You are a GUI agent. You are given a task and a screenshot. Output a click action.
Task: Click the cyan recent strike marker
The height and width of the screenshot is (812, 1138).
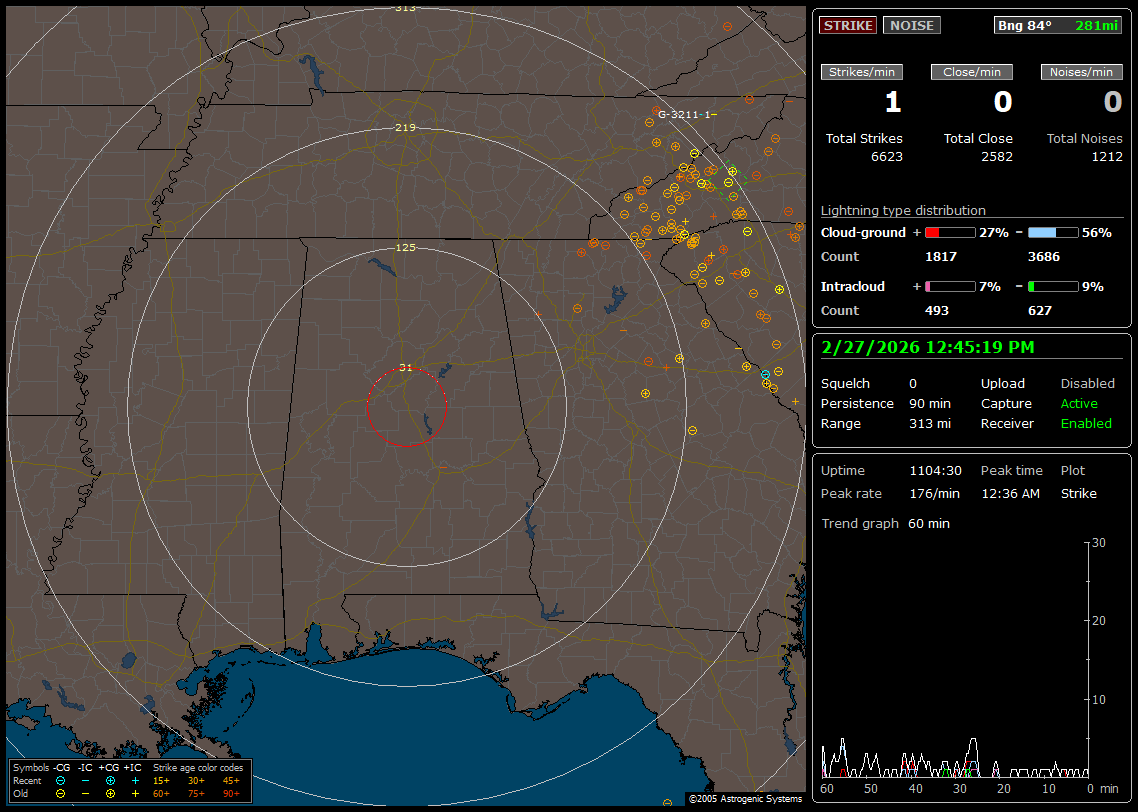coord(765,373)
